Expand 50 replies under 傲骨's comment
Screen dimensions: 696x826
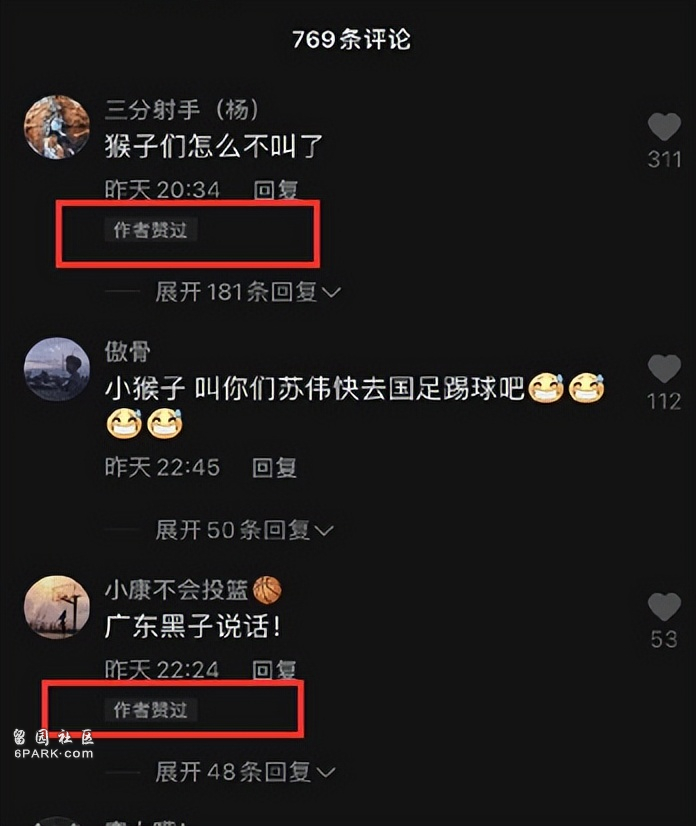pyautogui.click(x=244, y=530)
